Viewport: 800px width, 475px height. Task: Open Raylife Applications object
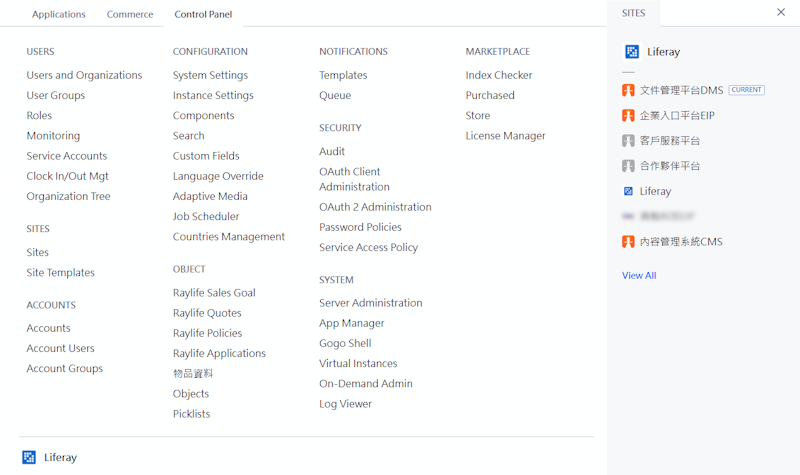tap(219, 353)
